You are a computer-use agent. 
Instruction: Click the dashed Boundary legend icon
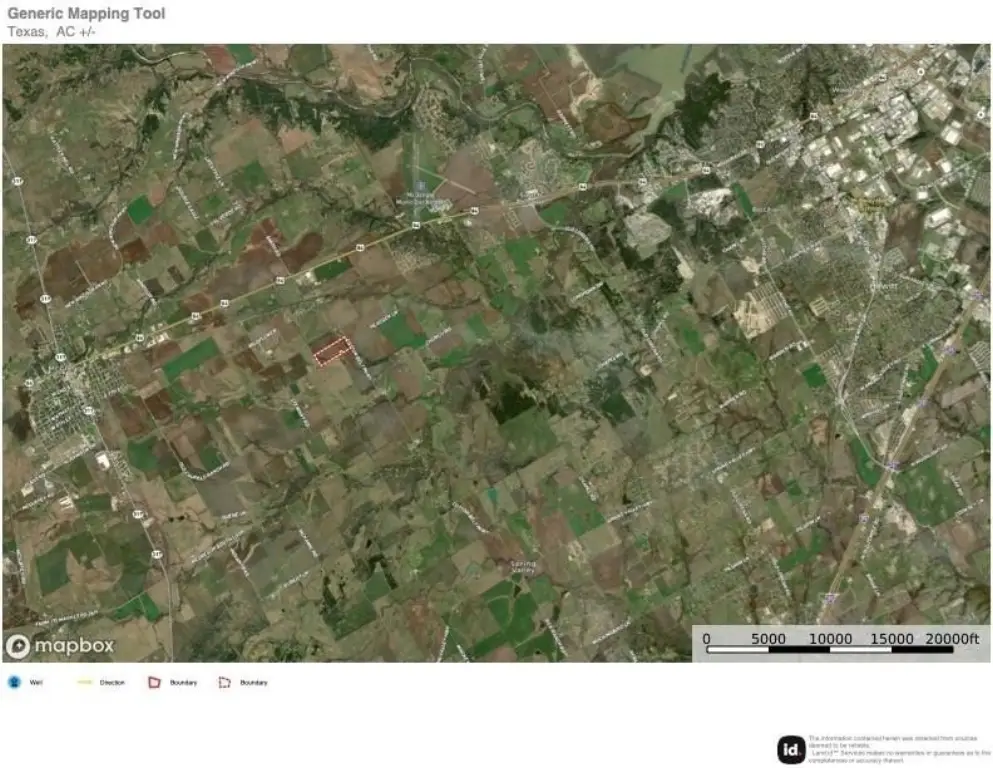click(225, 682)
